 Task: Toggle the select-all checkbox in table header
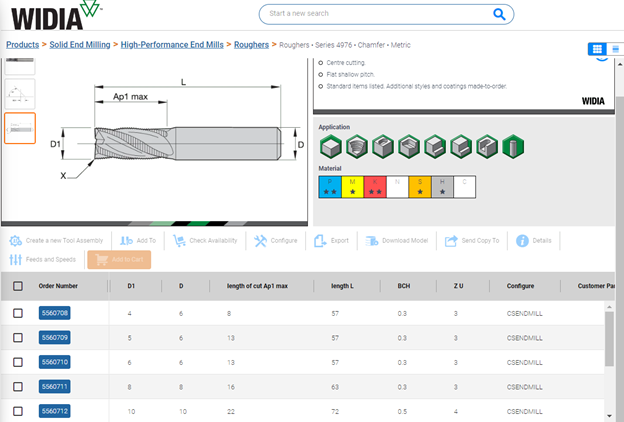pyautogui.click(x=18, y=286)
